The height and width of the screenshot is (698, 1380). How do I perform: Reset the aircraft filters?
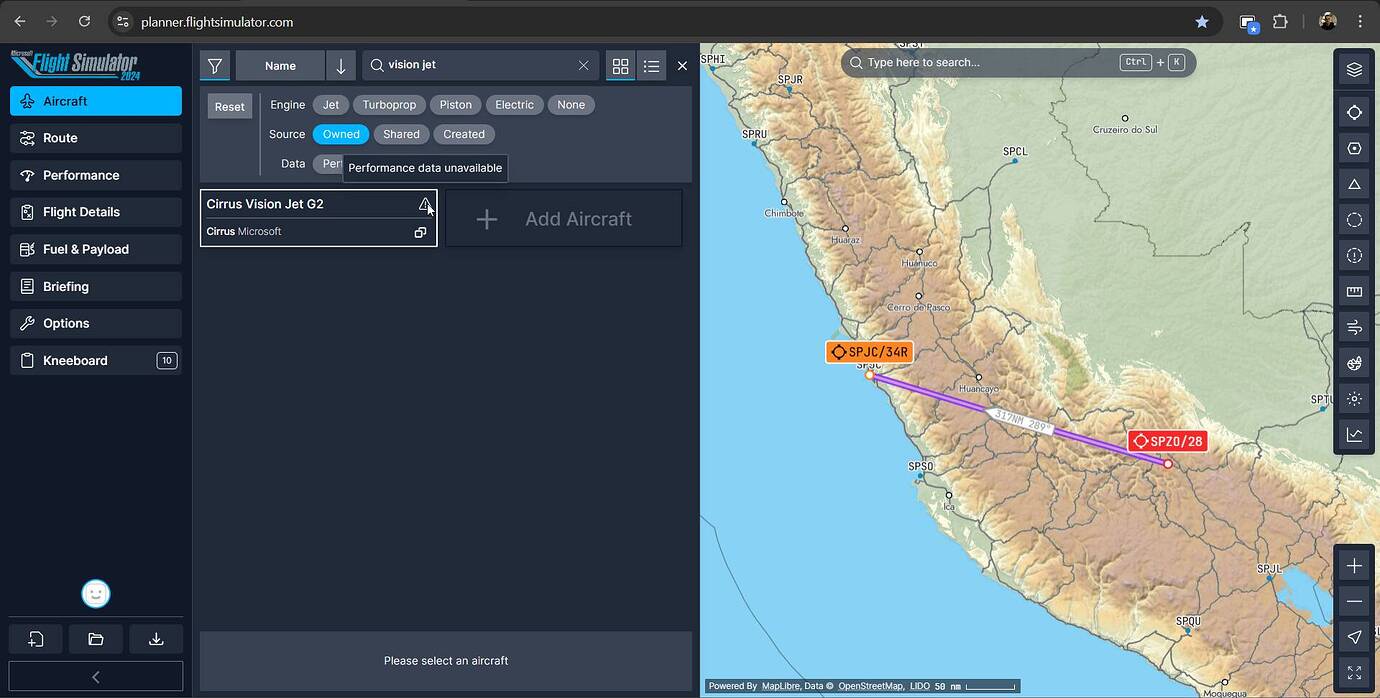pyautogui.click(x=230, y=107)
